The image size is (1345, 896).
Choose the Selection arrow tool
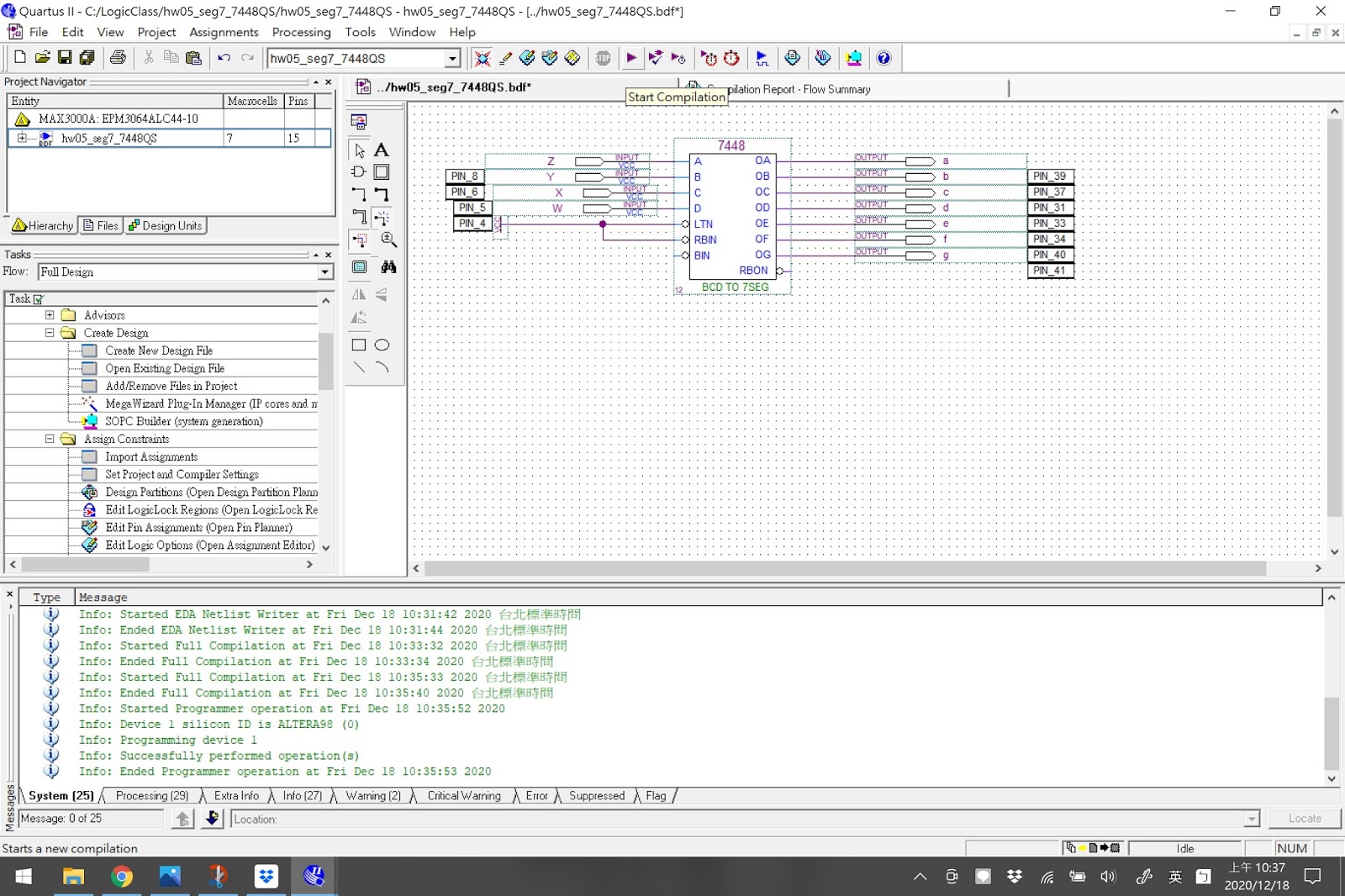(x=359, y=150)
